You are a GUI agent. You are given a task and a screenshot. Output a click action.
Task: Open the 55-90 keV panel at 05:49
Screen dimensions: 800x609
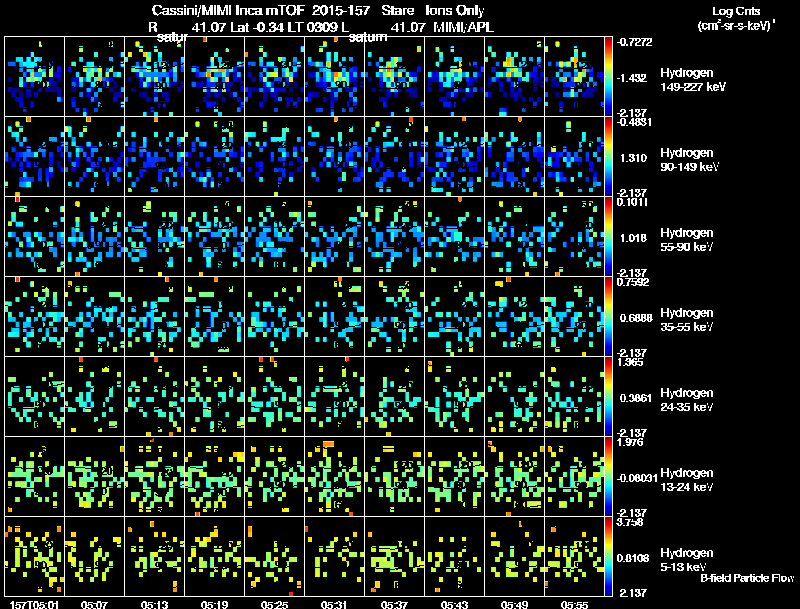[x=515, y=237]
